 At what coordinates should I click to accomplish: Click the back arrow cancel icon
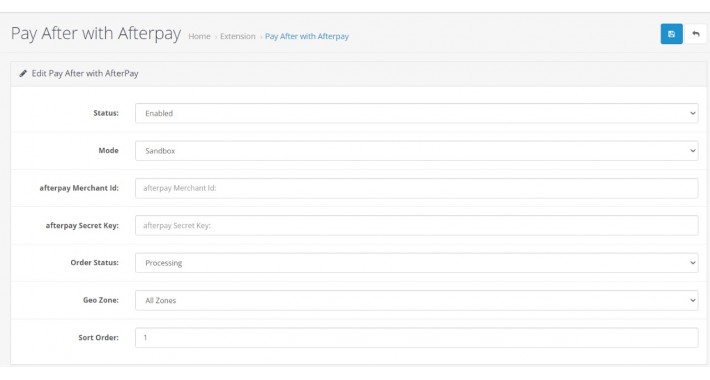pyautogui.click(x=696, y=34)
